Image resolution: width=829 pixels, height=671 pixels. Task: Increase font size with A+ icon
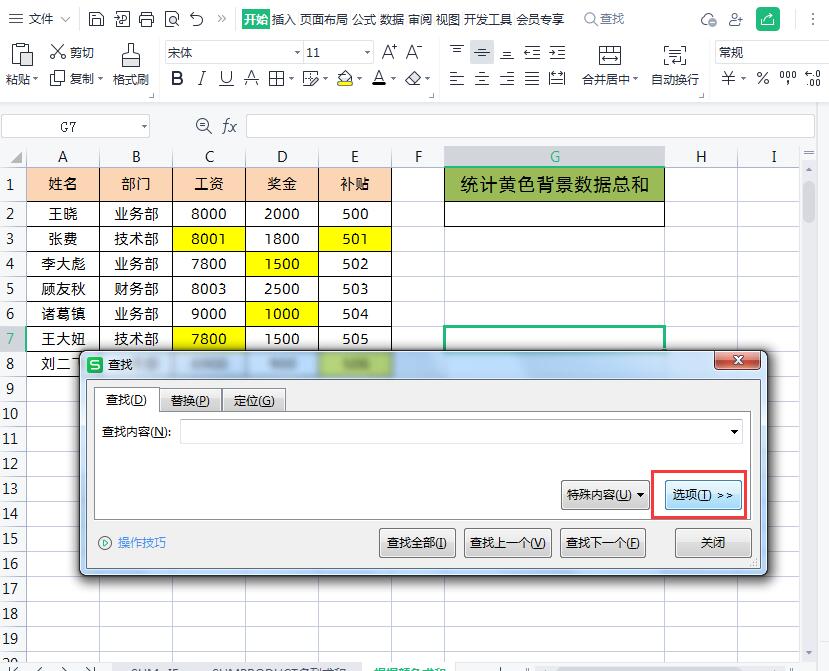coord(389,52)
